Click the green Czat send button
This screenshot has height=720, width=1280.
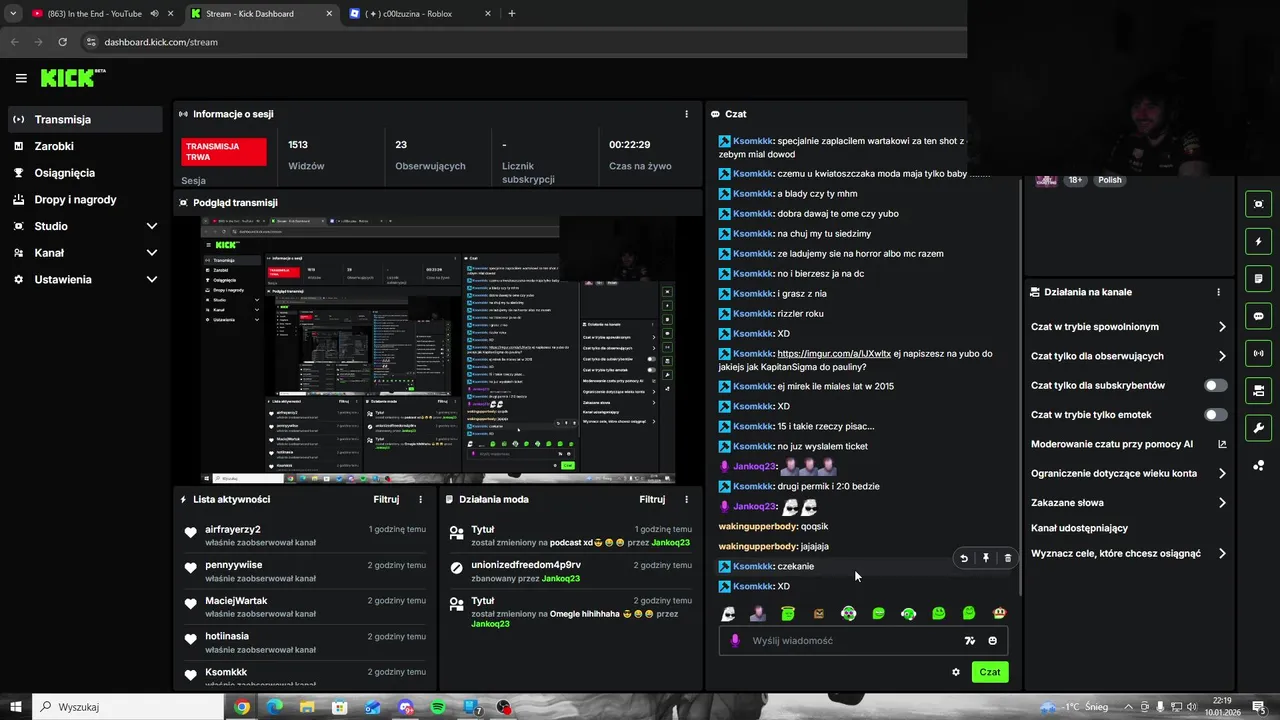[990, 672]
